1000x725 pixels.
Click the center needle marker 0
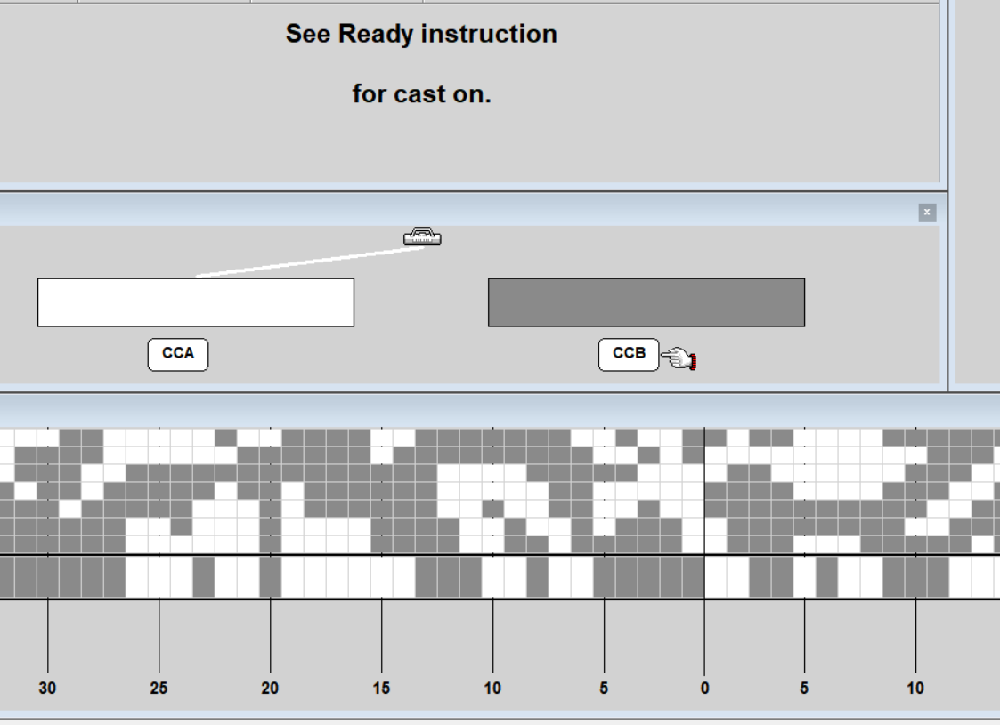tap(704, 688)
